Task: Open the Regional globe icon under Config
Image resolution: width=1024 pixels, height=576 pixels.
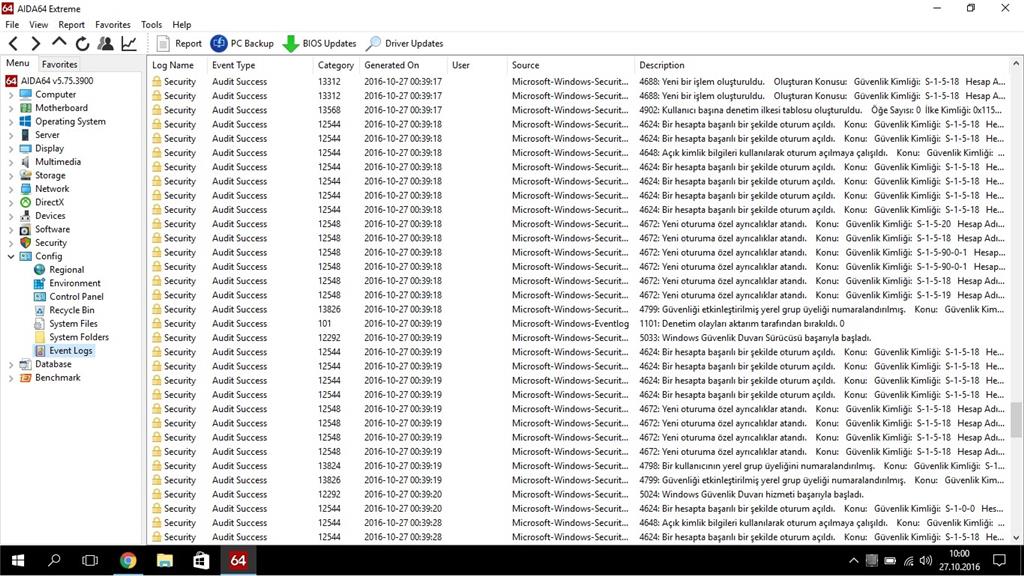Action: [x=40, y=270]
